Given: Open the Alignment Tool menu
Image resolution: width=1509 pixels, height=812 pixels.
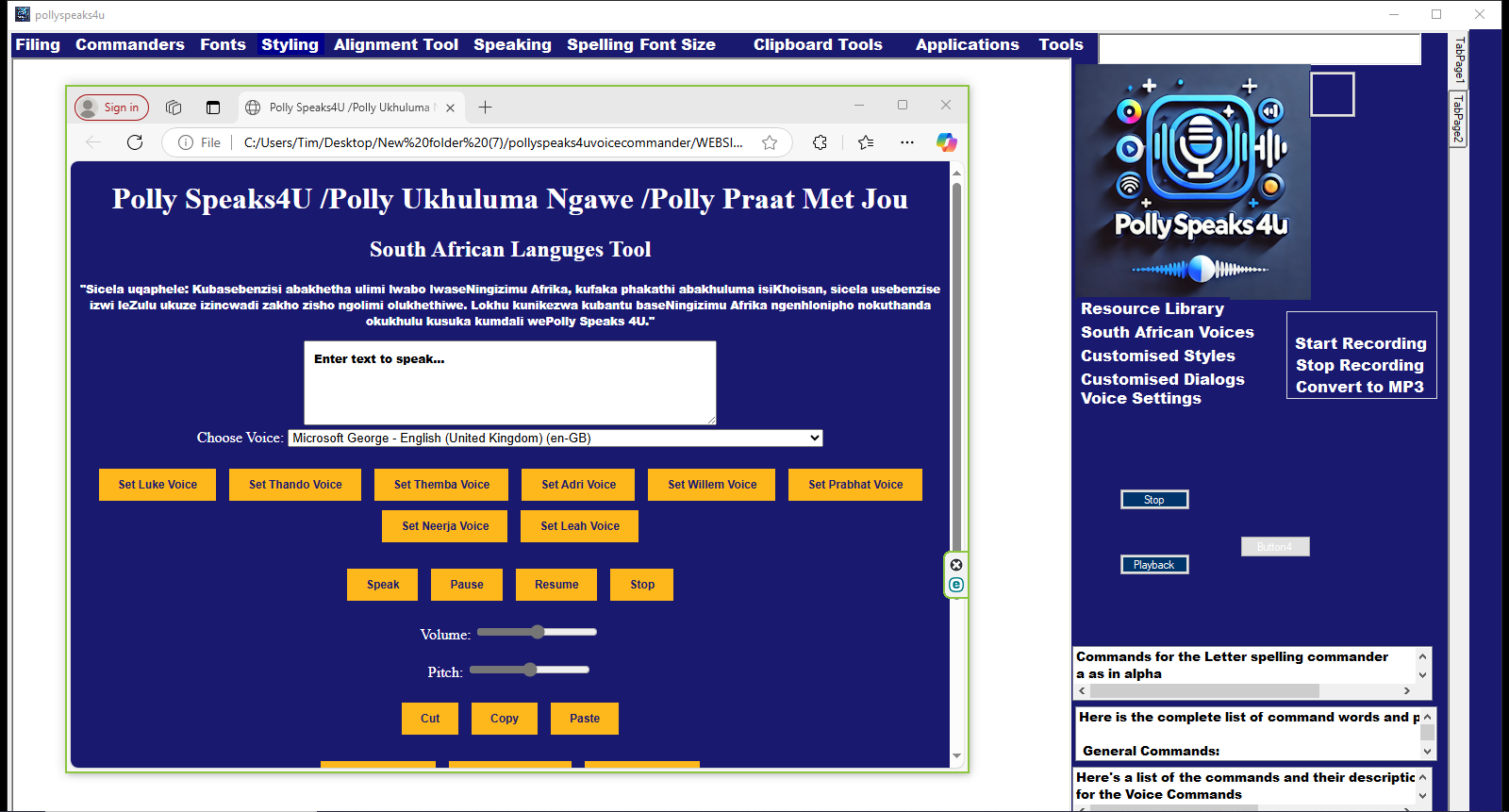Looking at the screenshot, I should pos(396,44).
